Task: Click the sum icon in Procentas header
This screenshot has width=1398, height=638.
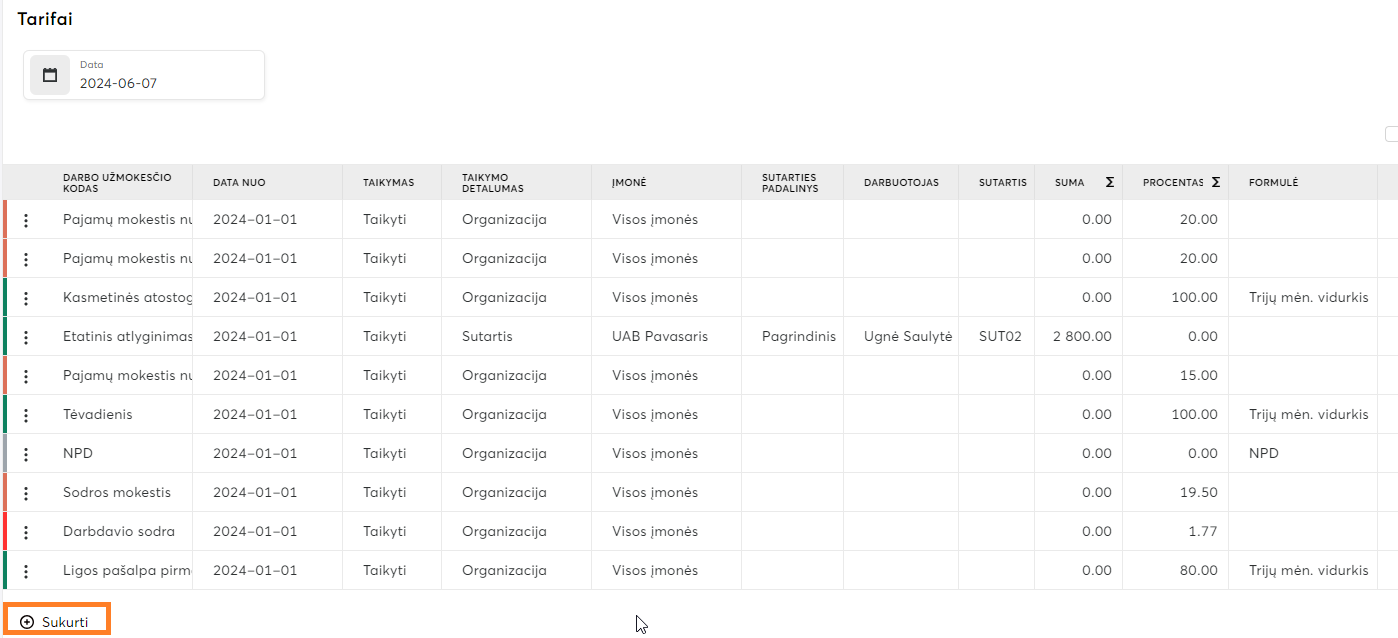Action: coord(1215,182)
